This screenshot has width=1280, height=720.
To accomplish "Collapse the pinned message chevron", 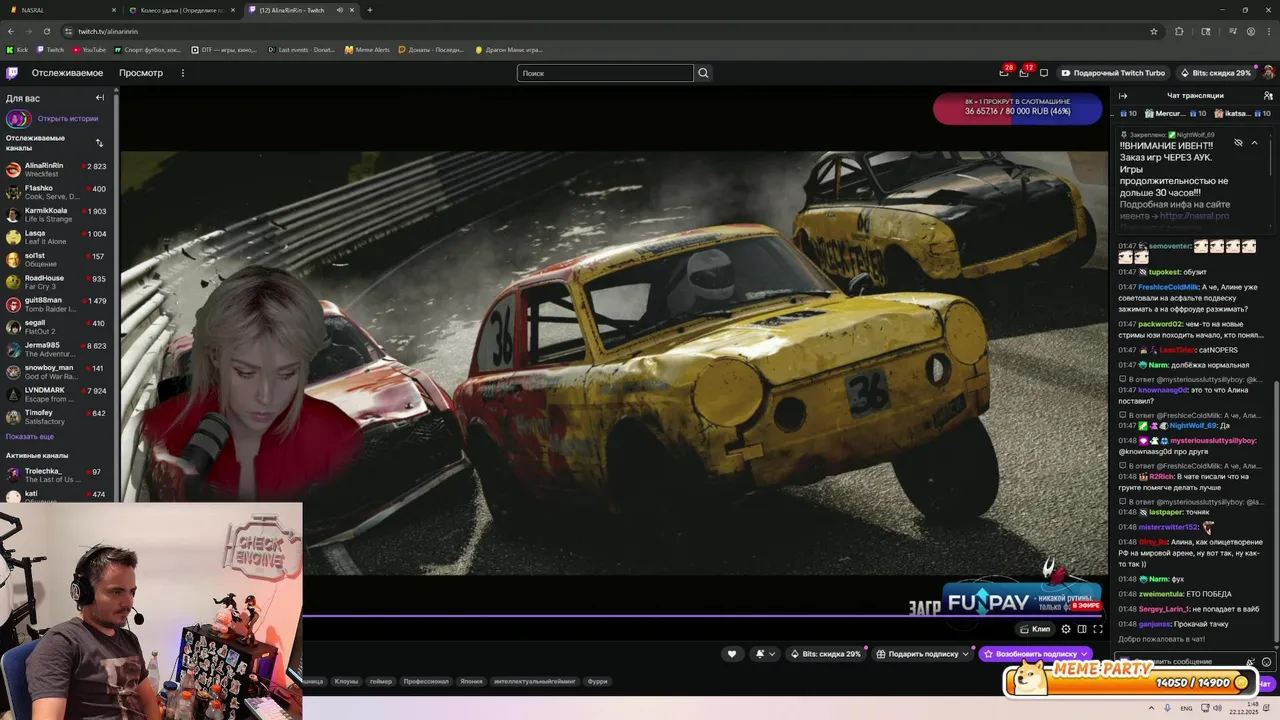I will tap(1254, 143).
